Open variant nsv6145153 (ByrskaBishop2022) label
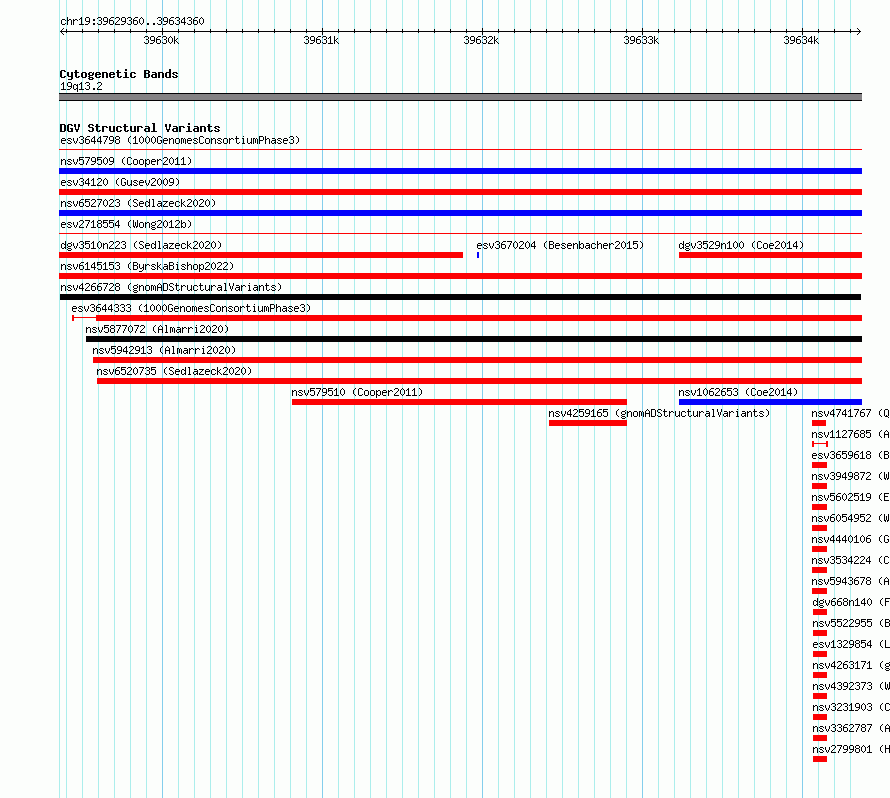The height and width of the screenshot is (798, 890). [147, 266]
